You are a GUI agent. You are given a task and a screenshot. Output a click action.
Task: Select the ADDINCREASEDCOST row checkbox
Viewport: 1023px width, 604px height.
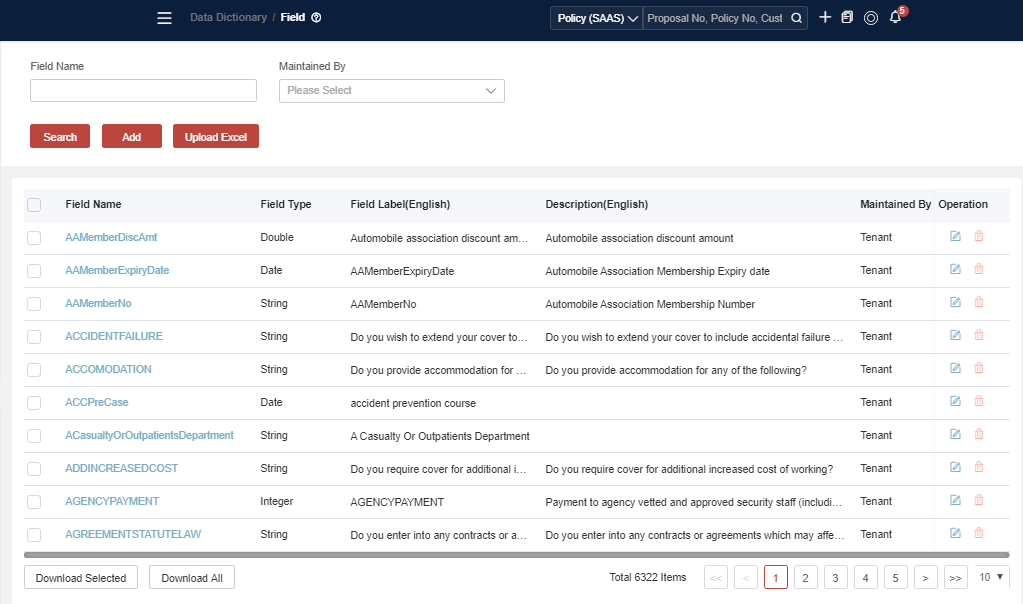coord(34,469)
